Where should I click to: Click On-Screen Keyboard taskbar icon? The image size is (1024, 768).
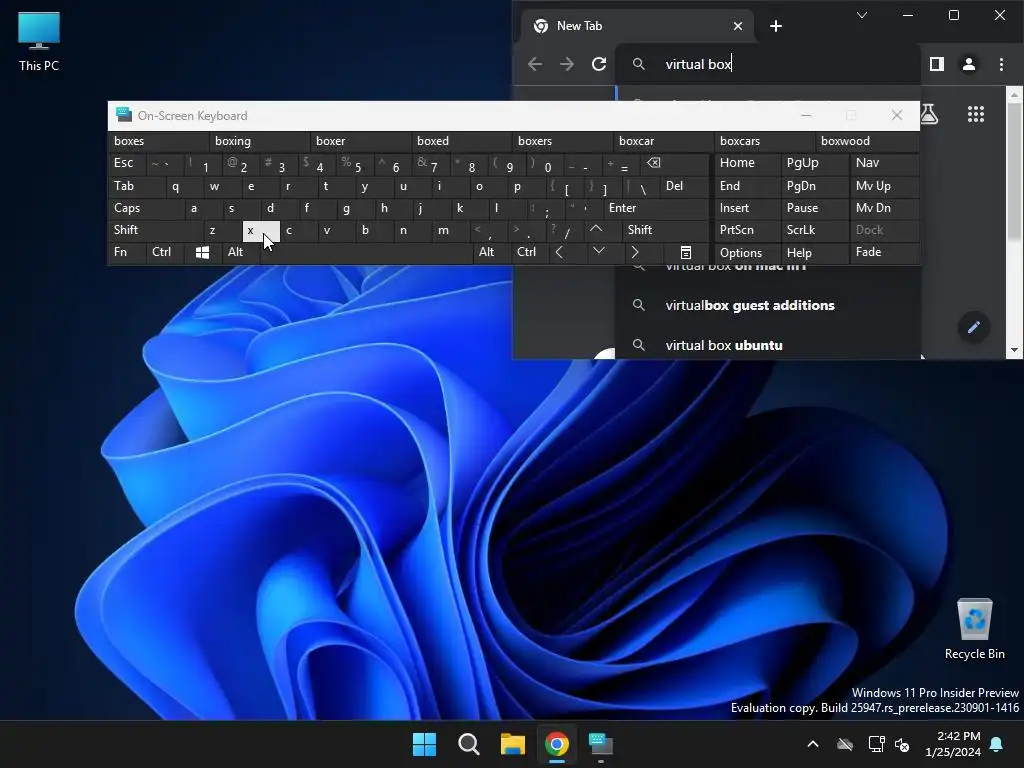click(601, 744)
